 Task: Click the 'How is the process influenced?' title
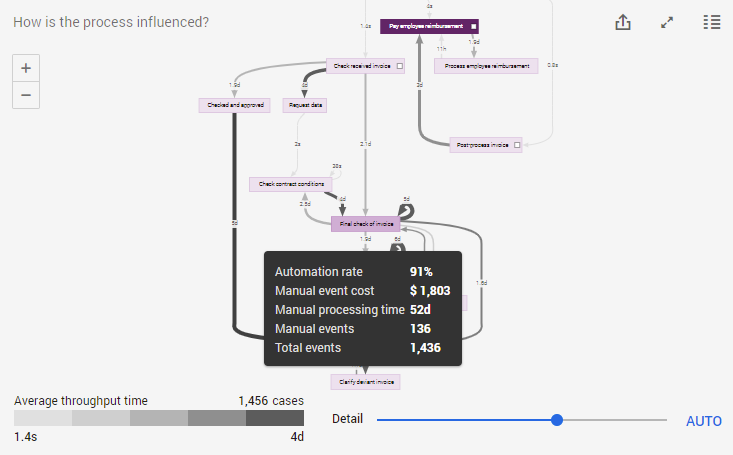click(x=111, y=21)
